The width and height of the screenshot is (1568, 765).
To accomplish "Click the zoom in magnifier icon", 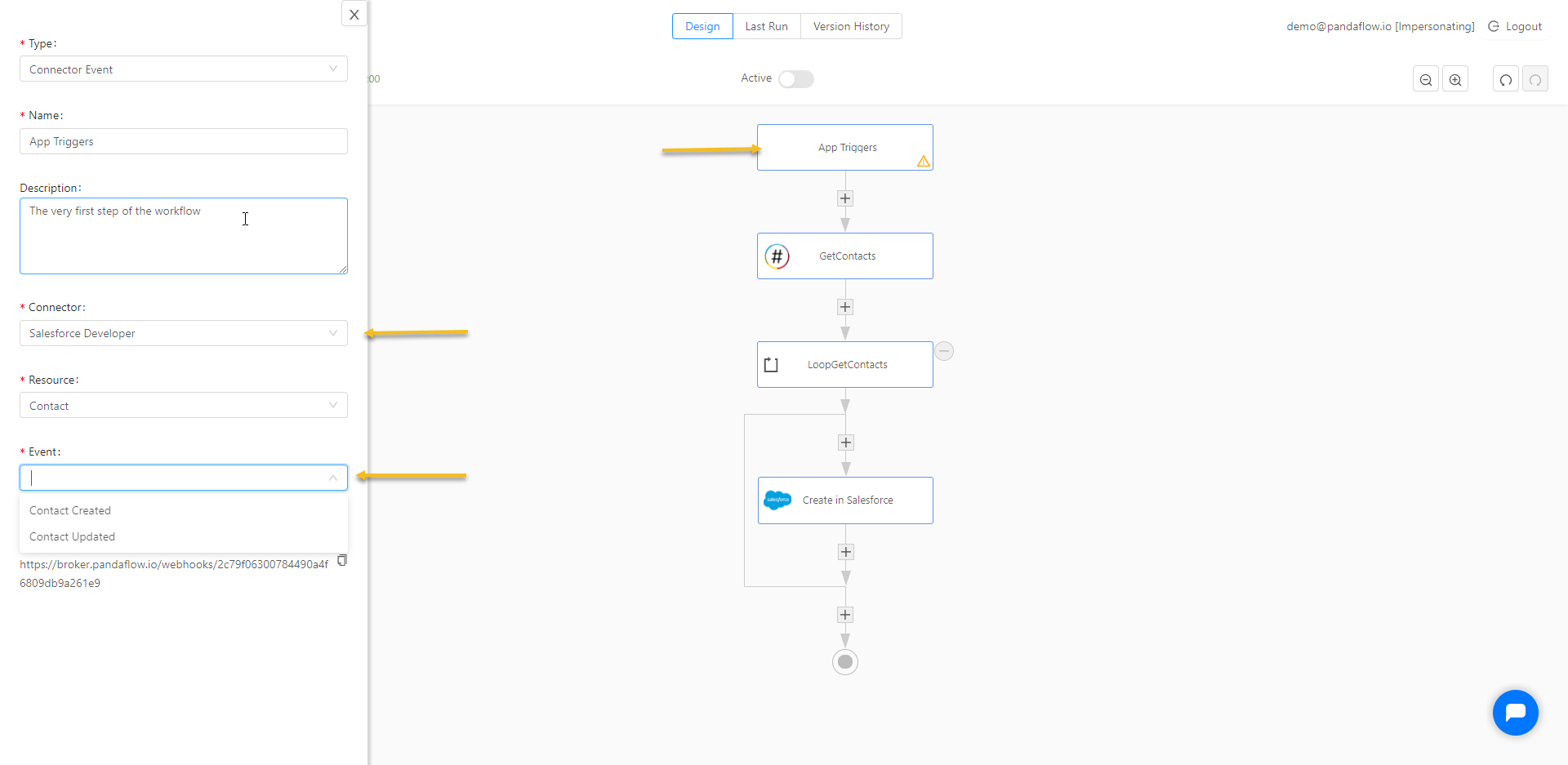I will pos(1455,79).
